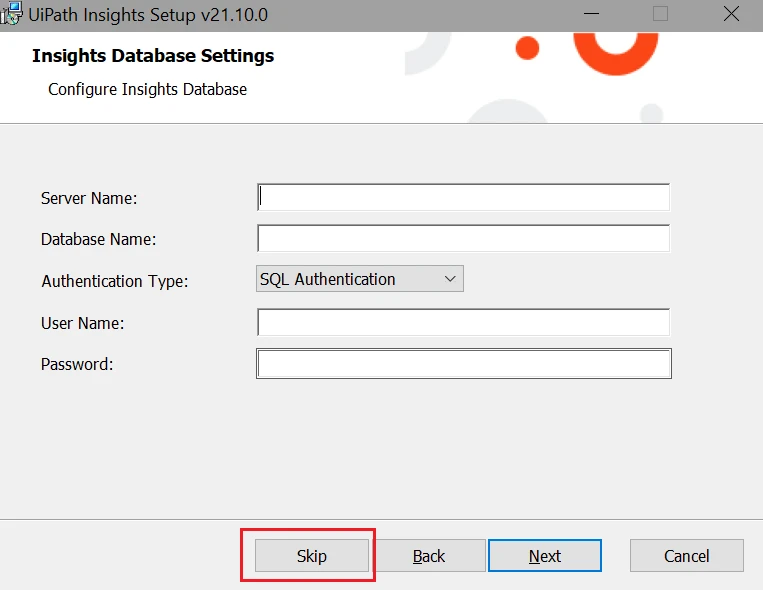Click the Authentication Type label

pyautogui.click(x=114, y=281)
